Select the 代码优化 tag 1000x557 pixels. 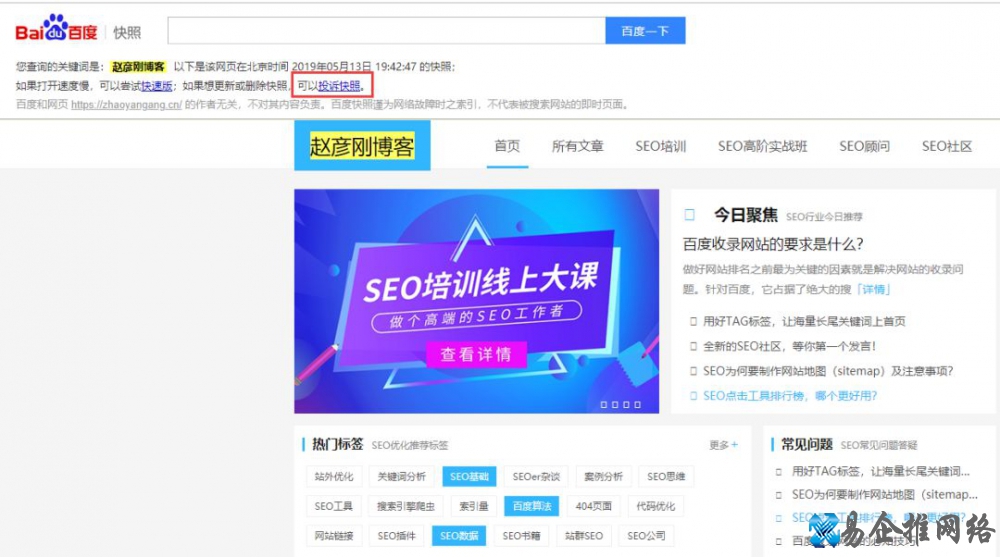656,506
